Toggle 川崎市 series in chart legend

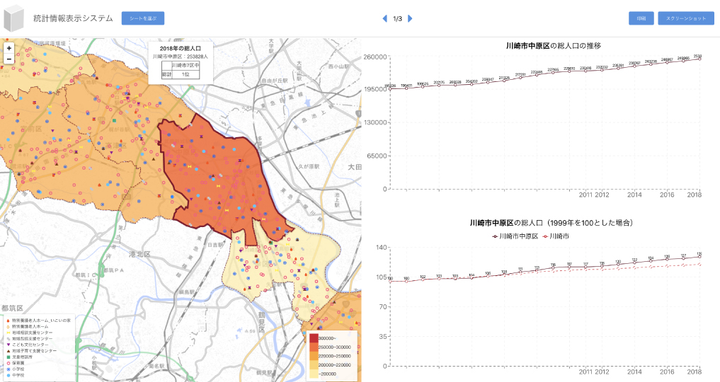(556, 236)
